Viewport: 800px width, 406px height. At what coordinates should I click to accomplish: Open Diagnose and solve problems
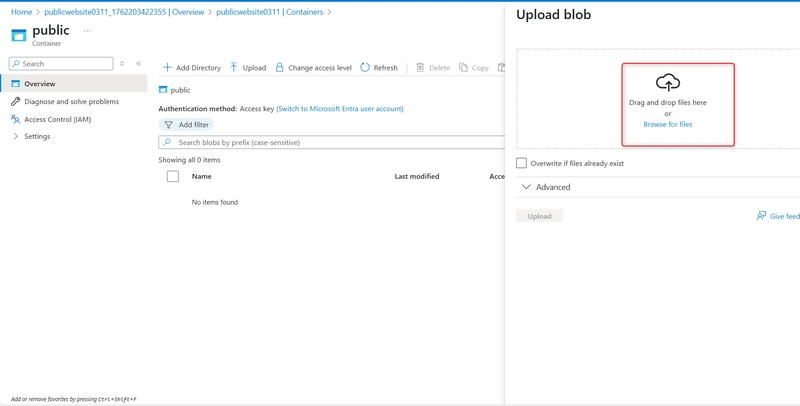[x=71, y=102]
